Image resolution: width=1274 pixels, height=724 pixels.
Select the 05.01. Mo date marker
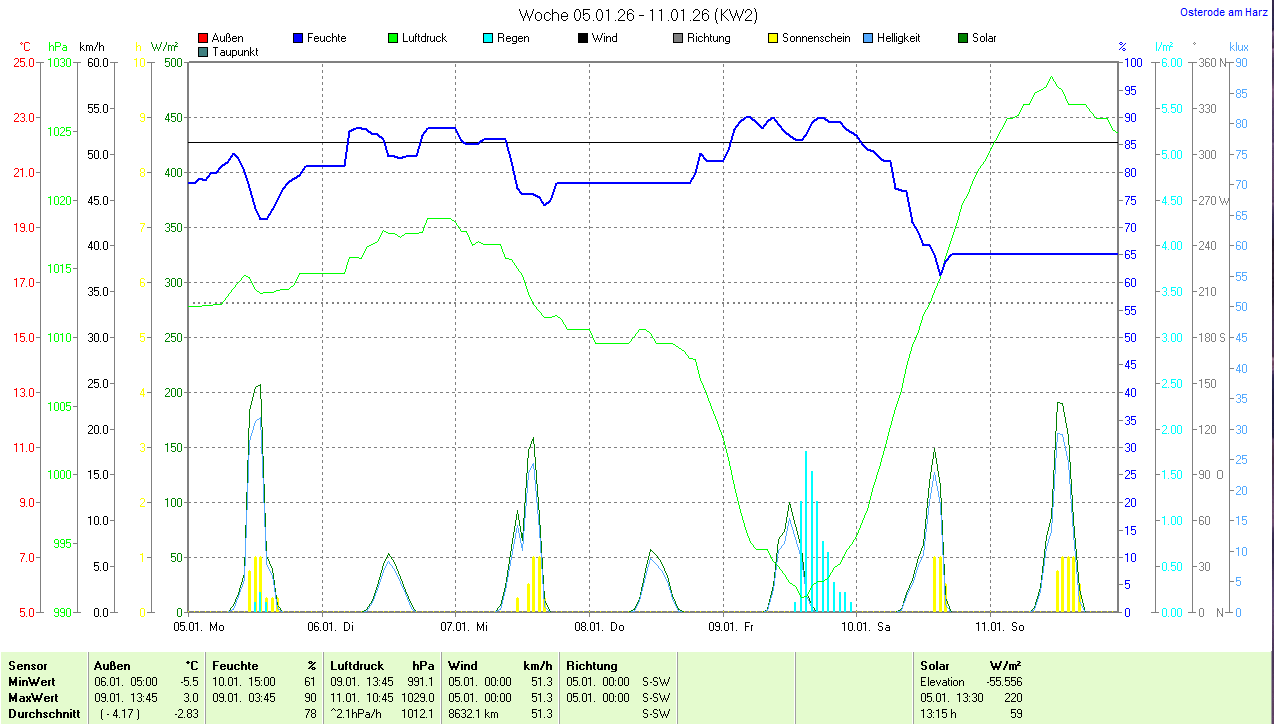coord(199,627)
